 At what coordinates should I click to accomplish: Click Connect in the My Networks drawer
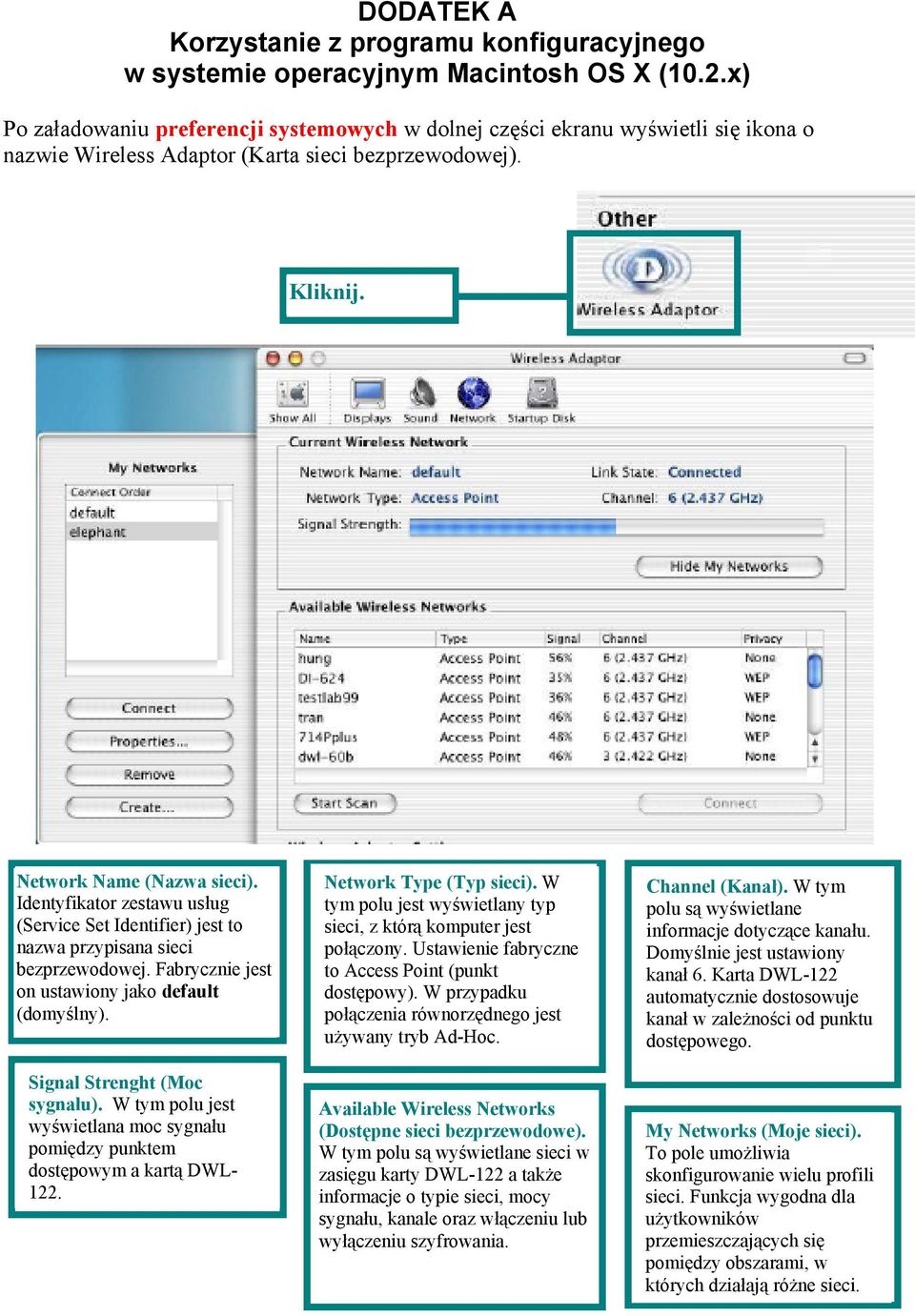pos(149,708)
